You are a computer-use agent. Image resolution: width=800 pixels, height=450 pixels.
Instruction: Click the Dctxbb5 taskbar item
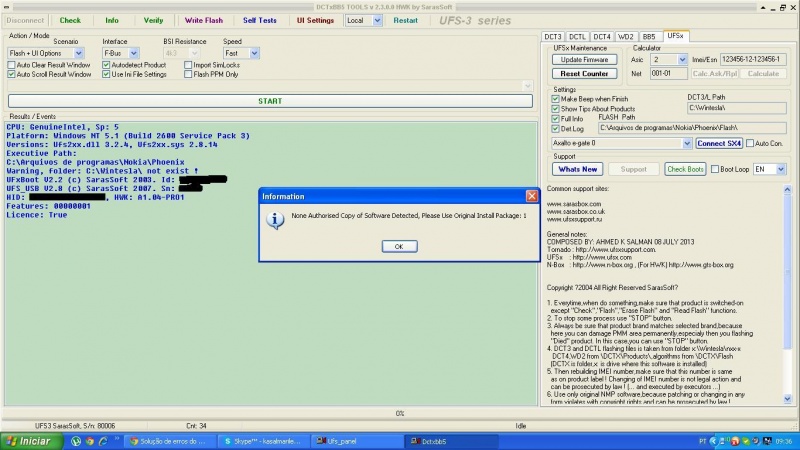[x=452, y=441]
